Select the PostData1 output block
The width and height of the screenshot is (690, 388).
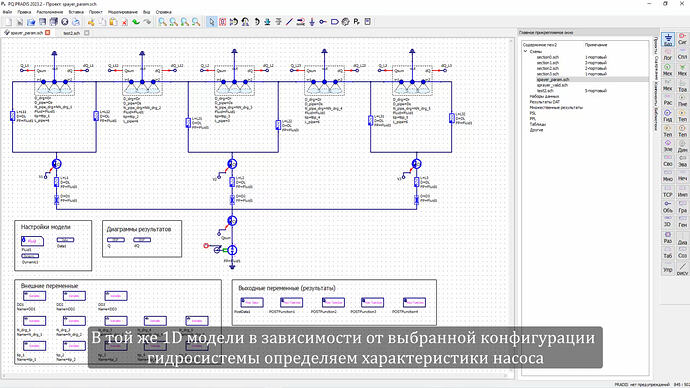coord(252,303)
